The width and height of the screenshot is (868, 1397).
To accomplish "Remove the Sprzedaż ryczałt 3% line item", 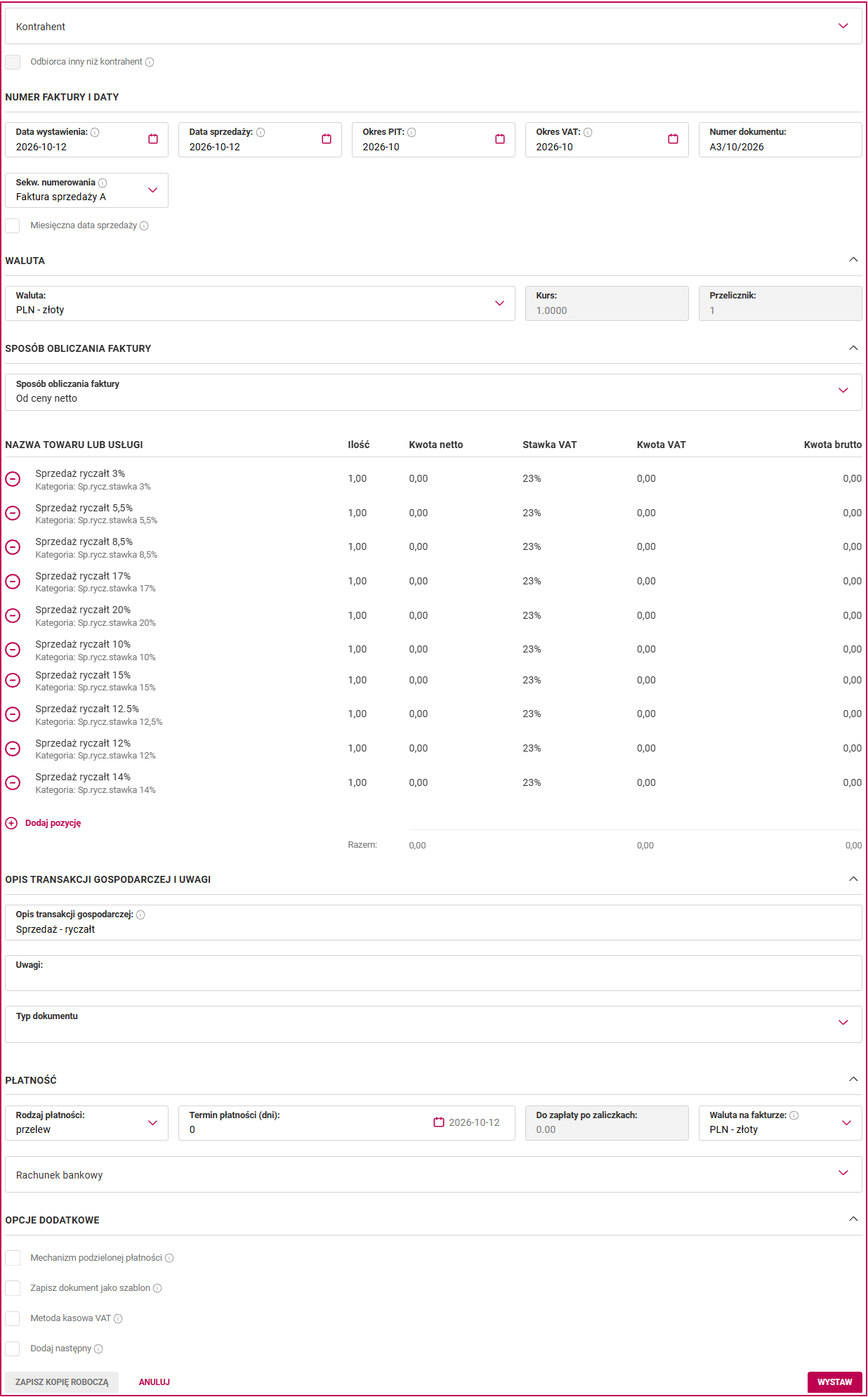I will (13, 479).
